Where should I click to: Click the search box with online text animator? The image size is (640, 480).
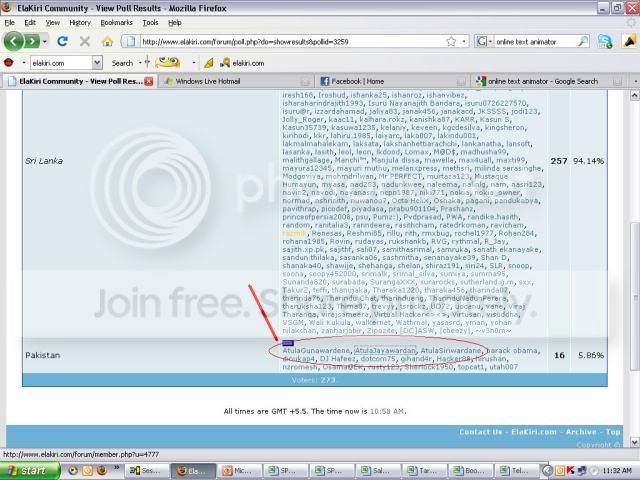click(535, 41)
